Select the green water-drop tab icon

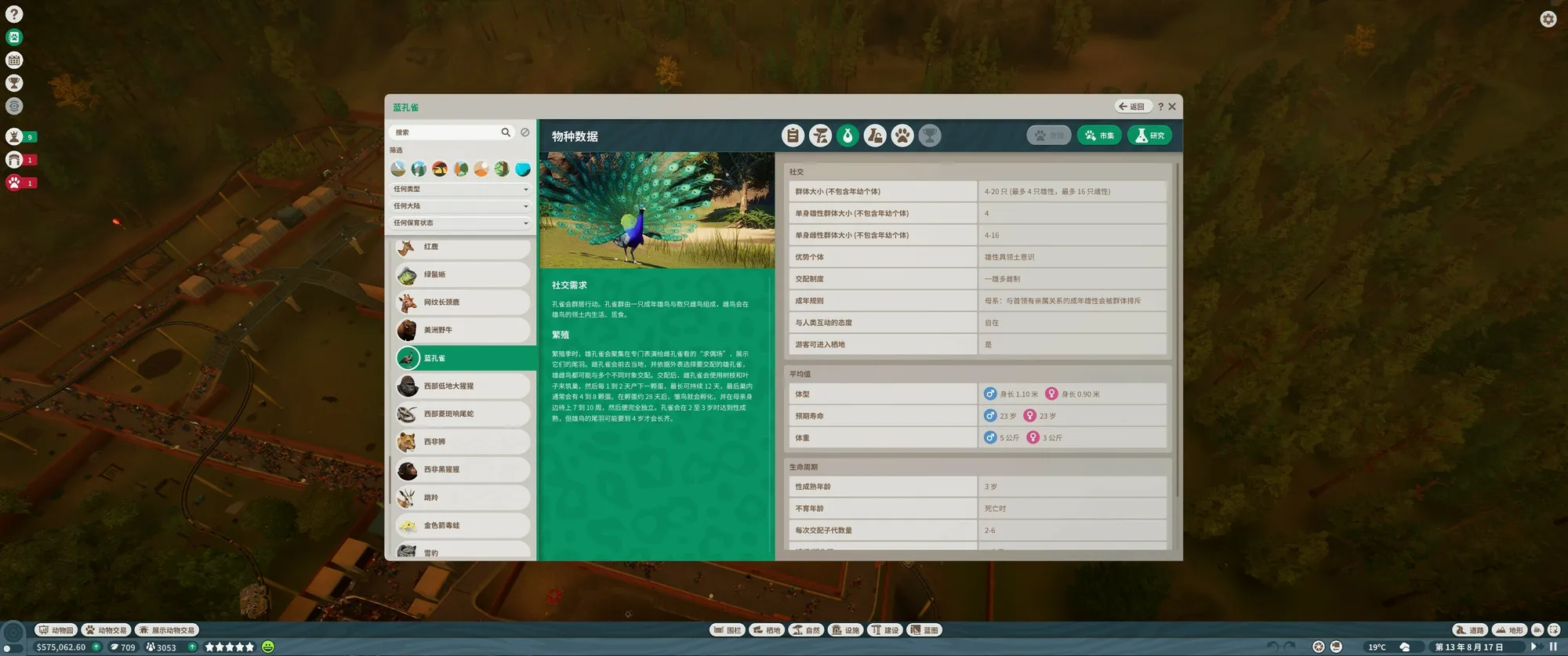[x=848, y=136]
